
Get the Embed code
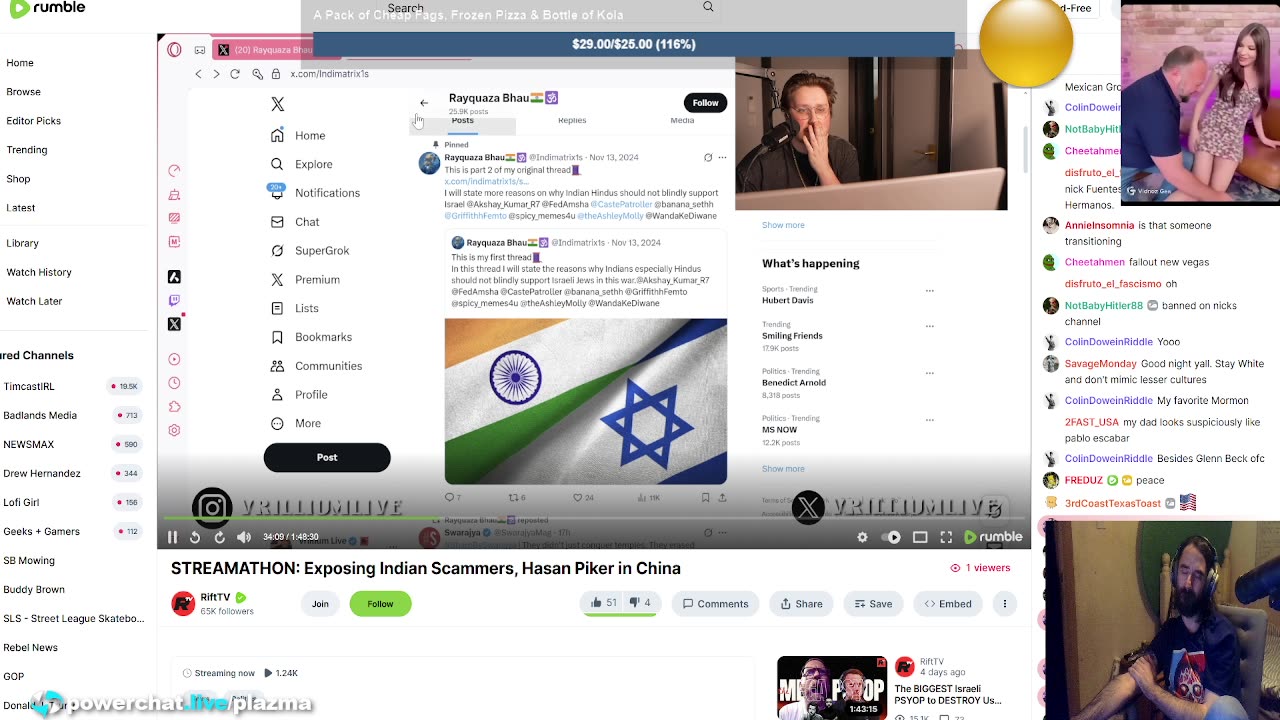coord(948,603)
